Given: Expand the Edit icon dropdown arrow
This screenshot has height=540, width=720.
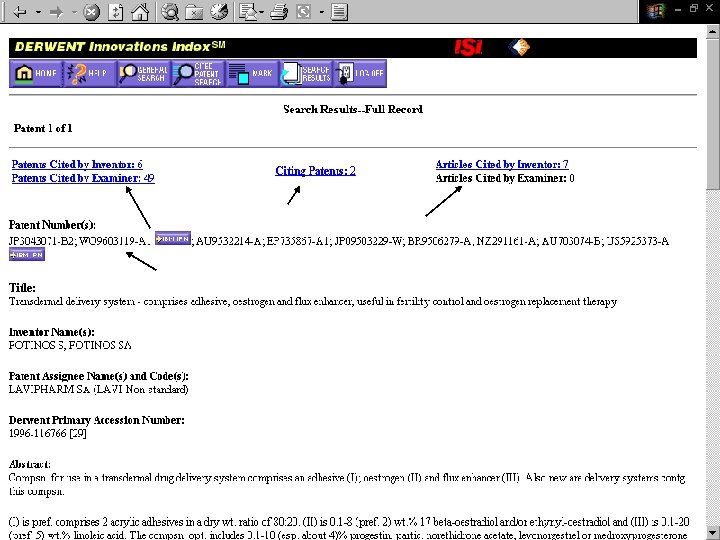Looking at the screenshot, I should tap(321, 12).
